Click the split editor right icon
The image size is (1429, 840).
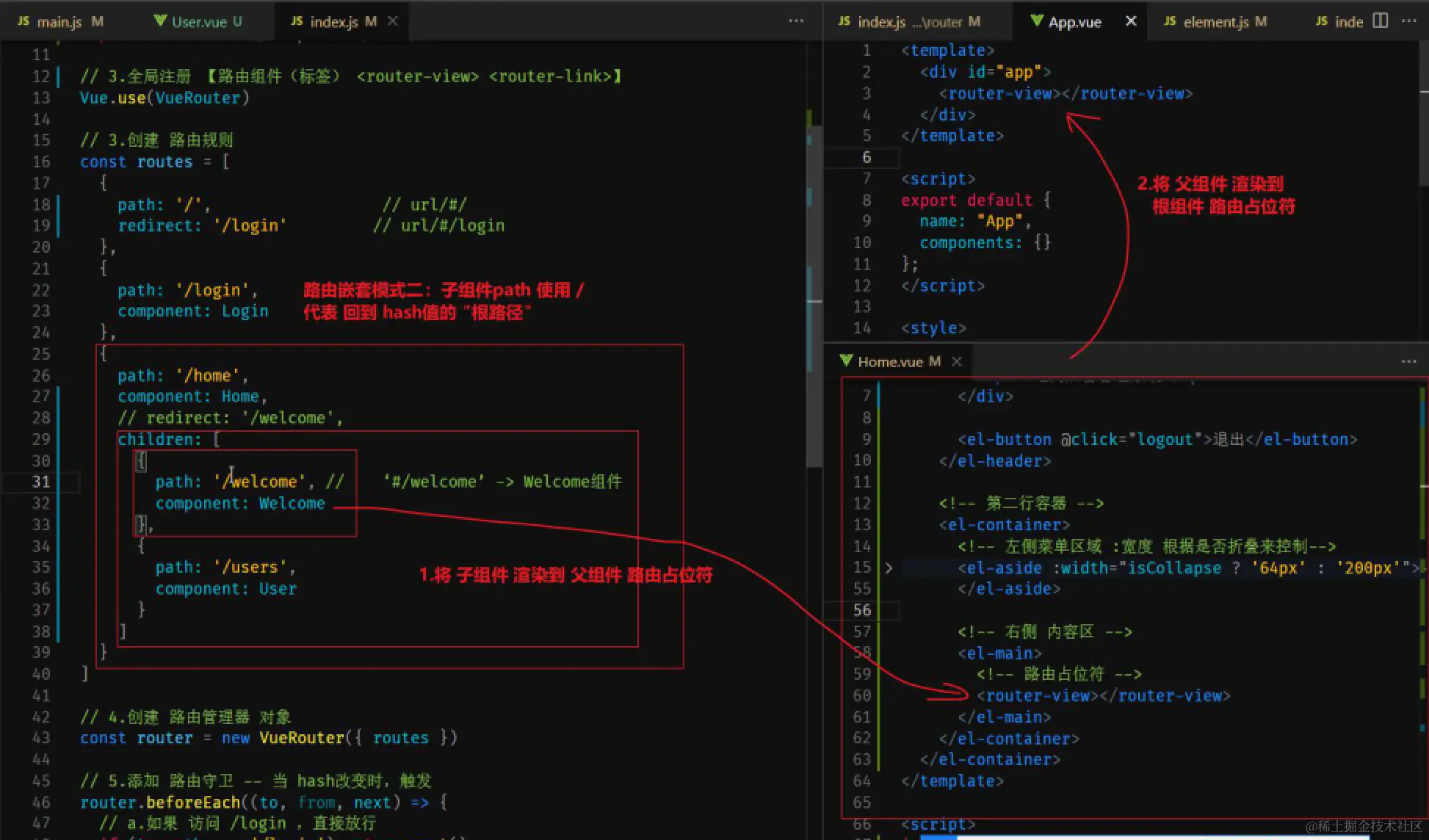tap(1381, 21)
